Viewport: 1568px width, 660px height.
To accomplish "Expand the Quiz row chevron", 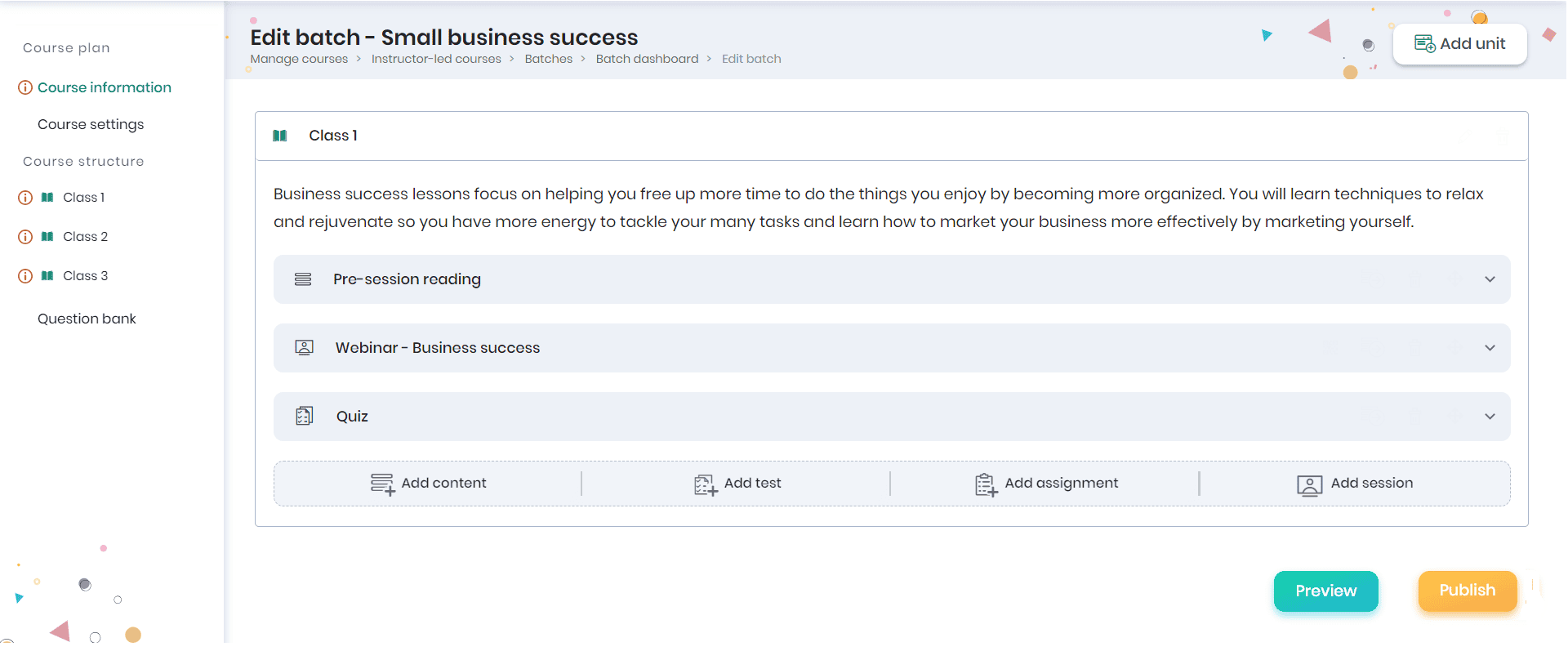I will pos(1490,417).
